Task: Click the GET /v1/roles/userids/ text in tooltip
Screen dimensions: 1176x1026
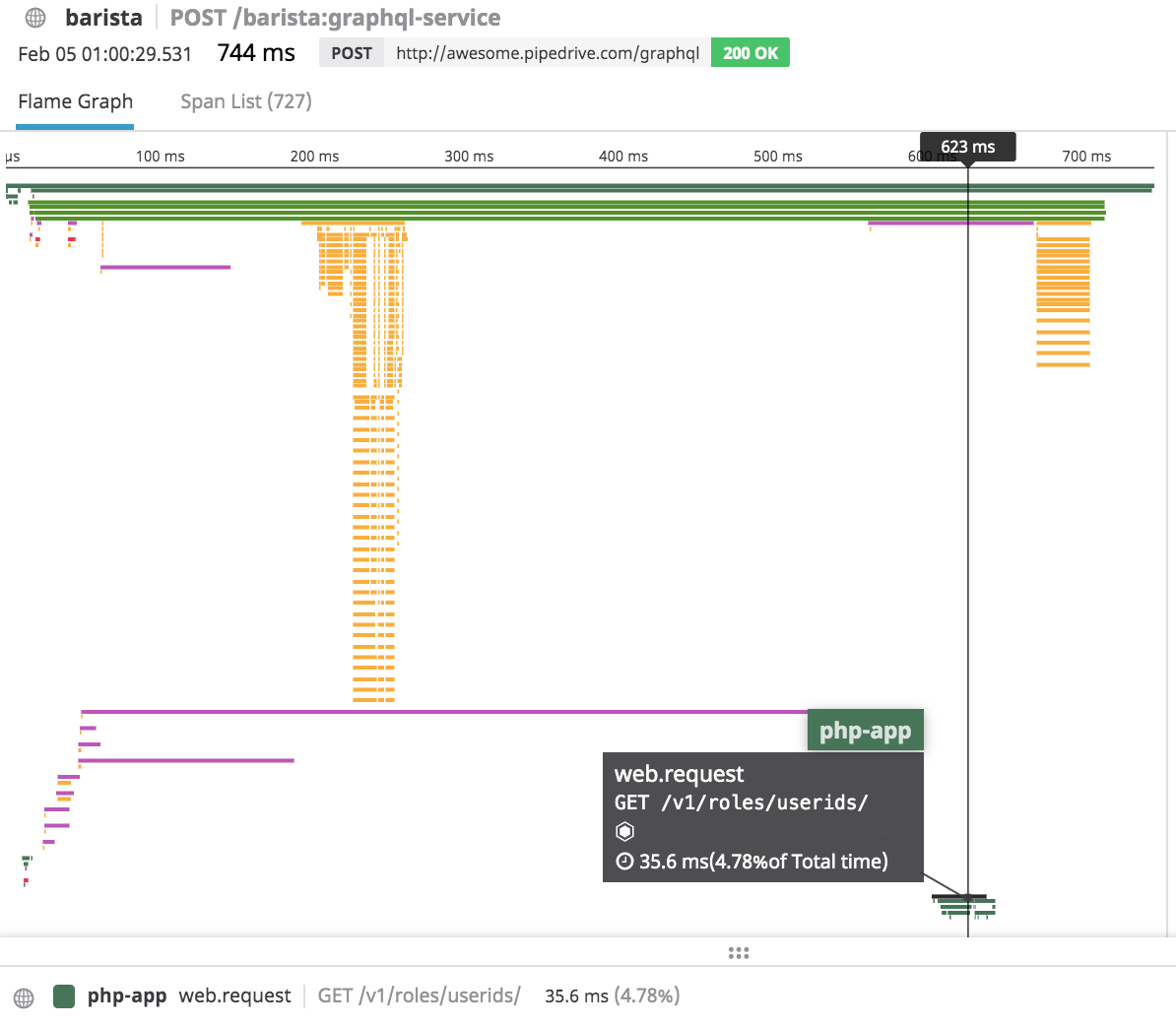Action: pyautogui.click(x=741, y=802)
